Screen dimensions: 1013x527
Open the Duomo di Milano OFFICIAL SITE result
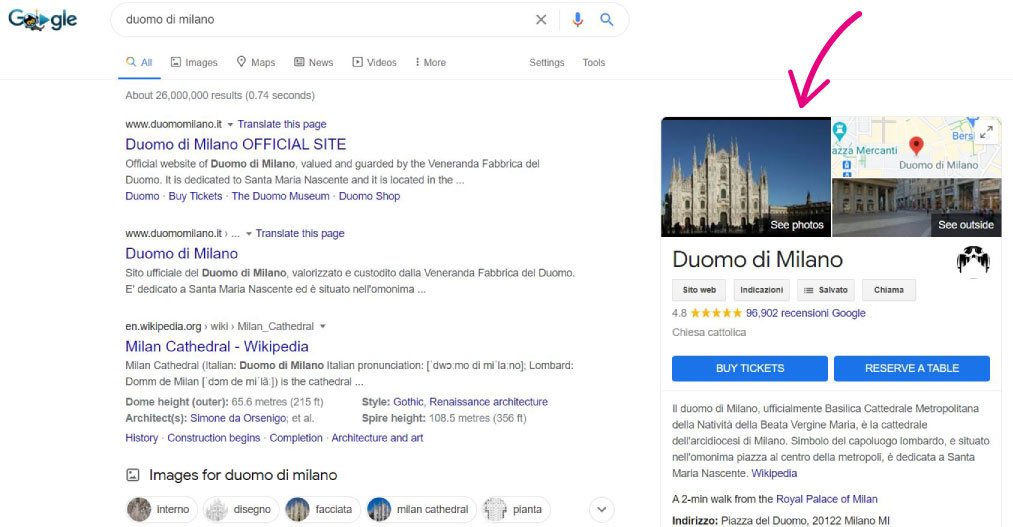click(236, 144)
